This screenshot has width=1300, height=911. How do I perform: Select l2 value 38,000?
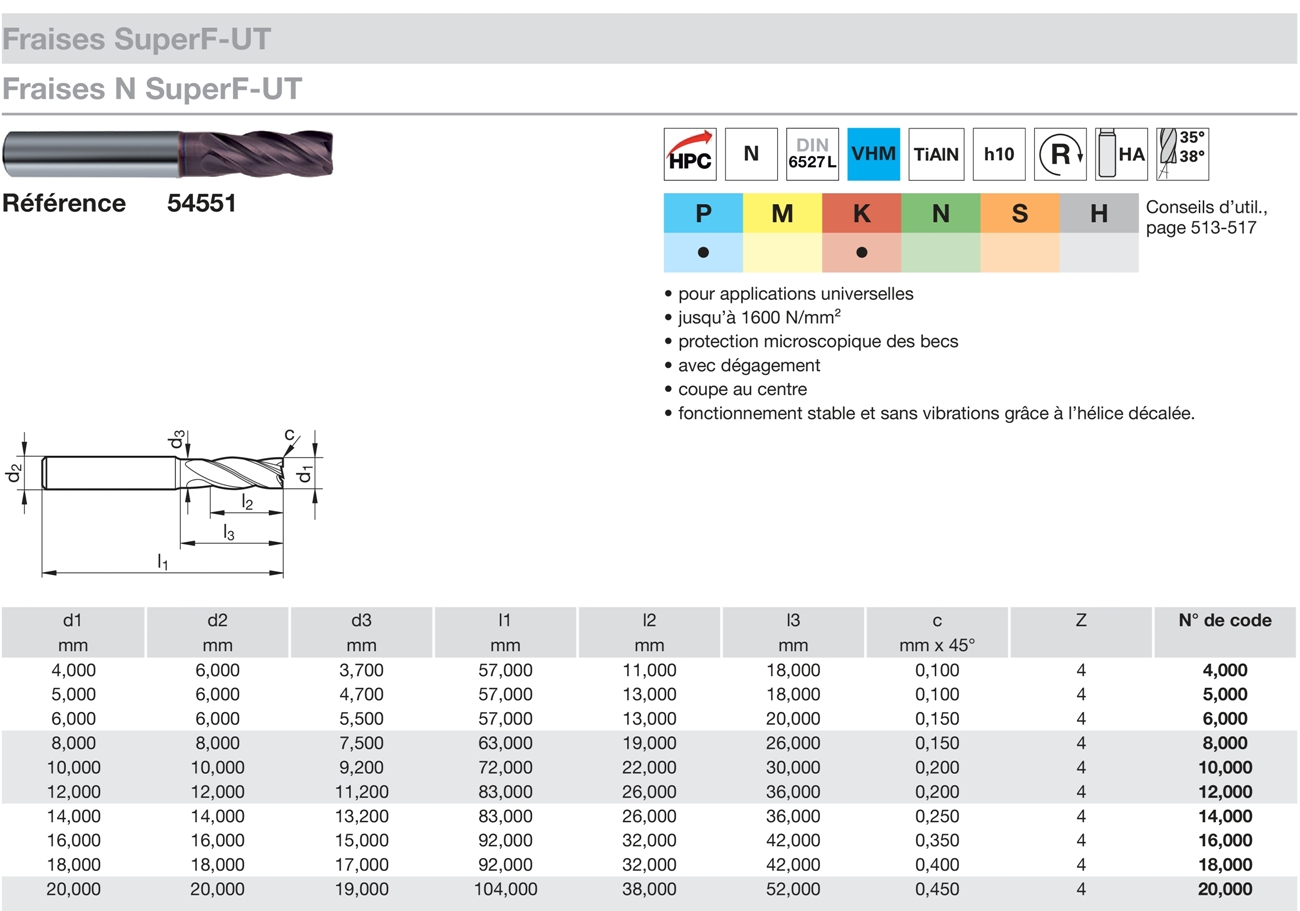click(x=649, y=888)
